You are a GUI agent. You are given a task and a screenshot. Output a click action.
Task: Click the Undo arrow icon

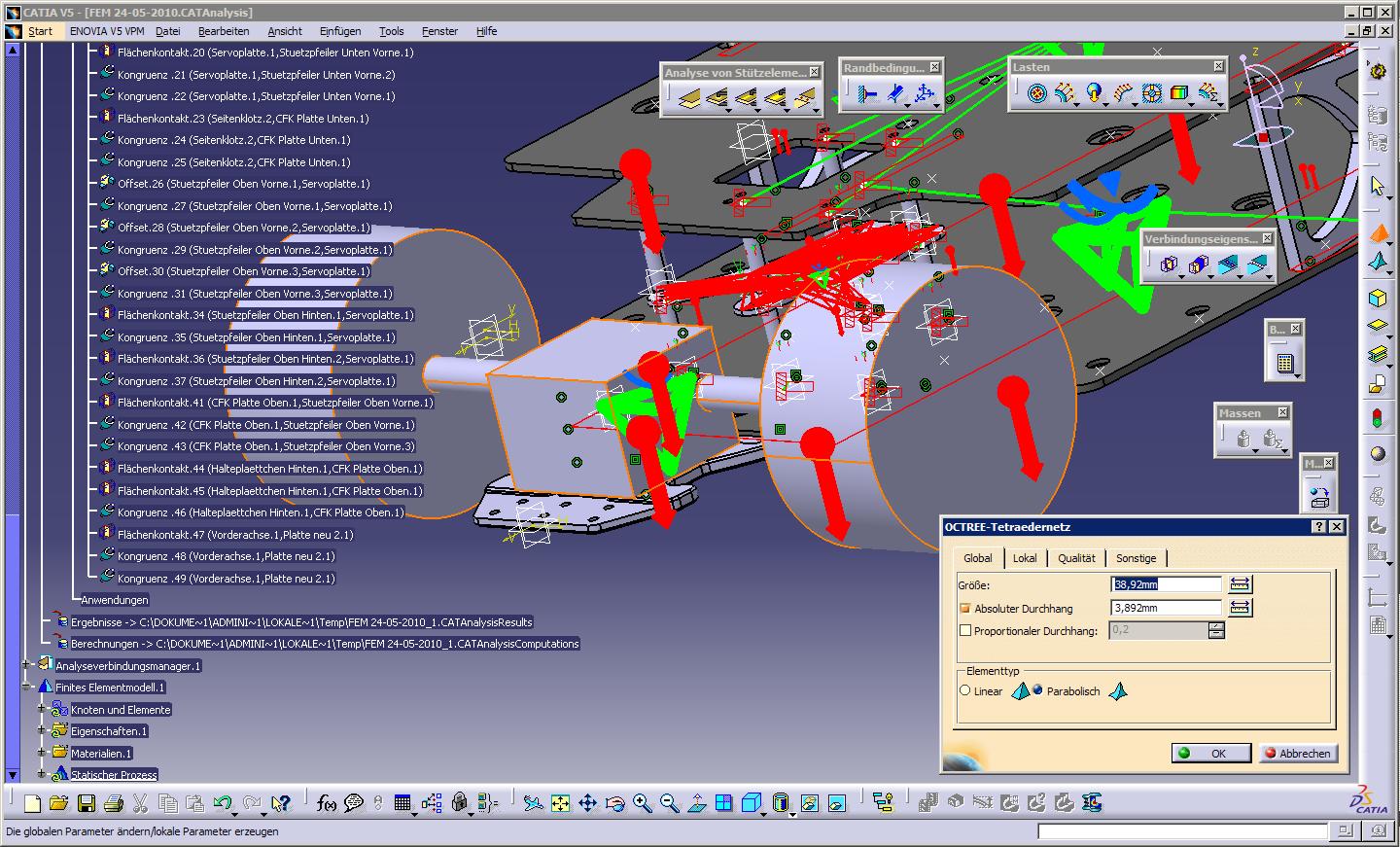tap(223, 803)
